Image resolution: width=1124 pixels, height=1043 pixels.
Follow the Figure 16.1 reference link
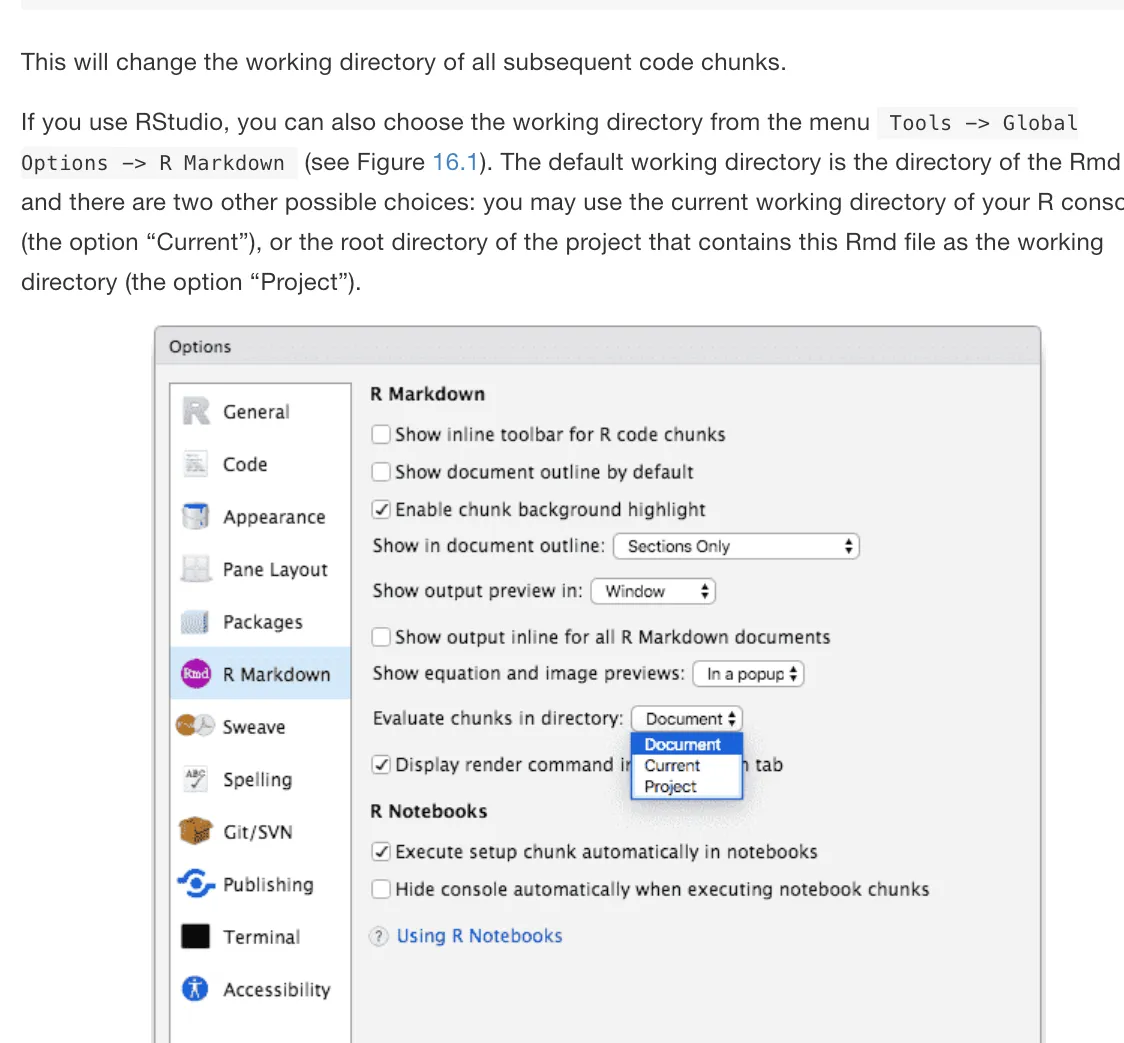[x=454, y=162]
